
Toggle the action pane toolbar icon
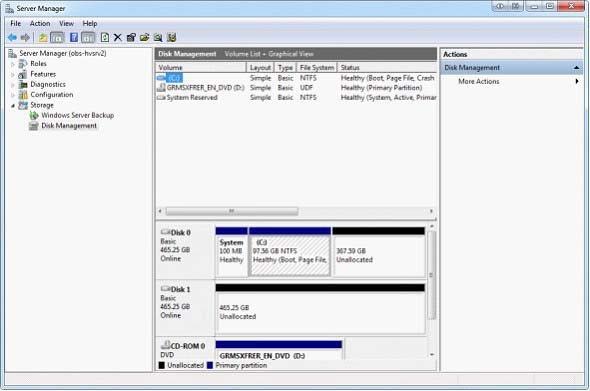[x=88, y=38]
